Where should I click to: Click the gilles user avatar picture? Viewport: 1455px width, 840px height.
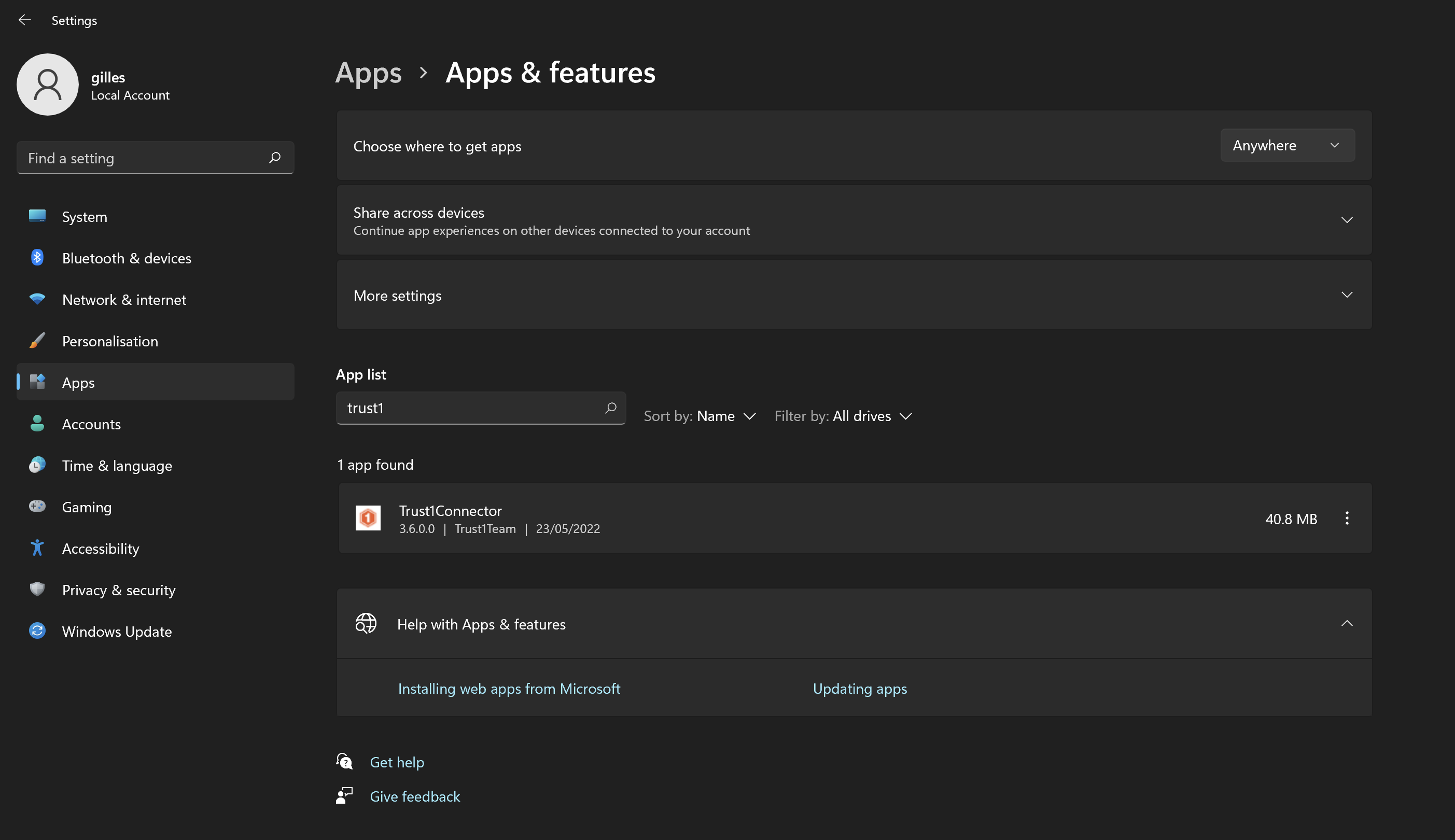point(47,85)
